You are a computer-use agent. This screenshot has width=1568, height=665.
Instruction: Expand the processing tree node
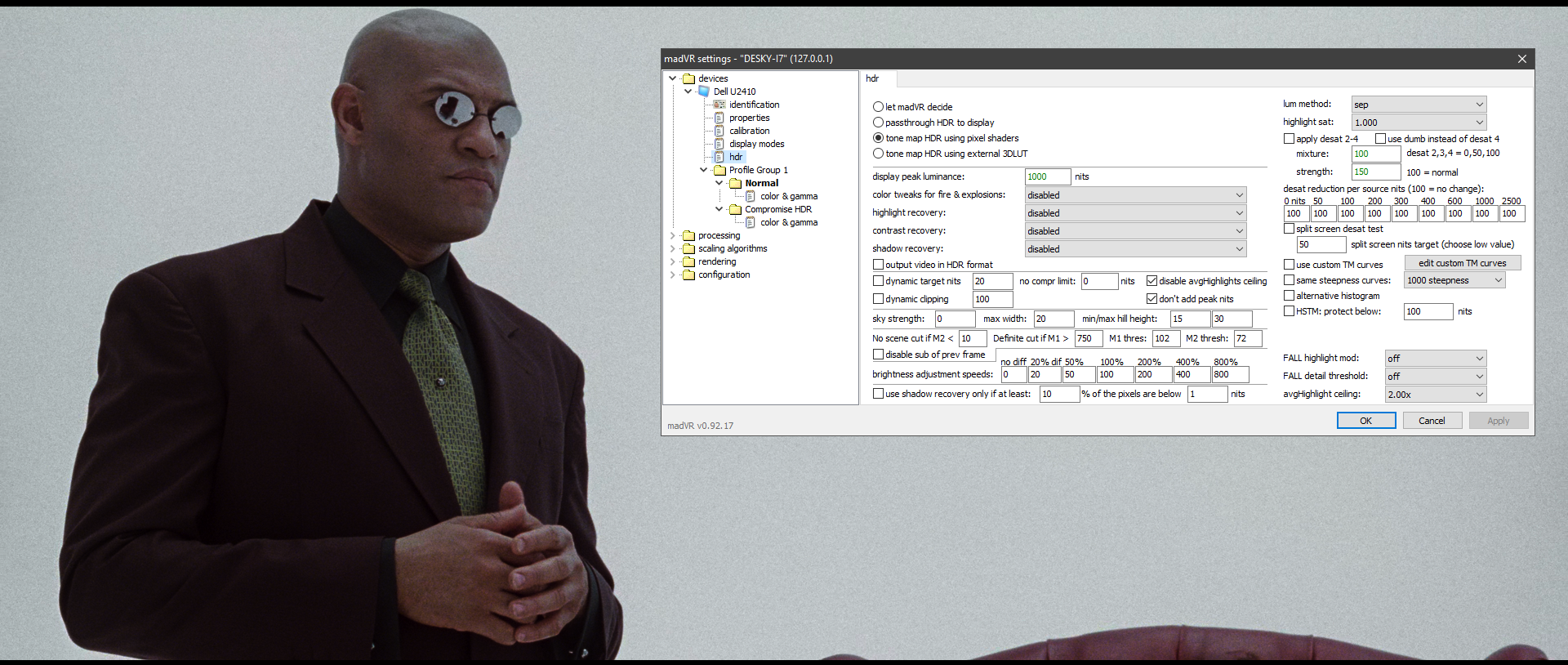click(x=673, y=235)
